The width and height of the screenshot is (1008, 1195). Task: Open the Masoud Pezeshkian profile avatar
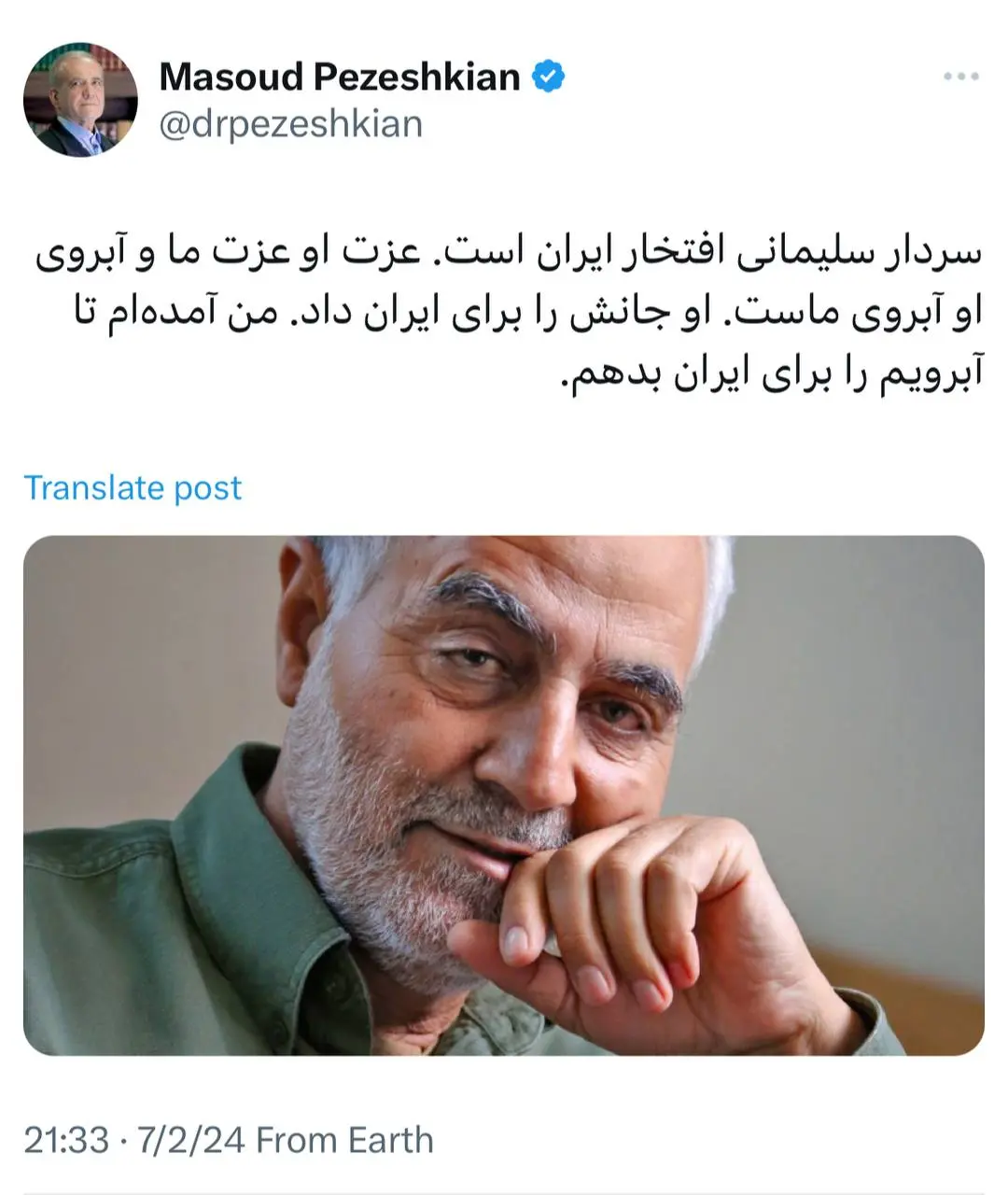pyautogui.click(x=80, y=99)
